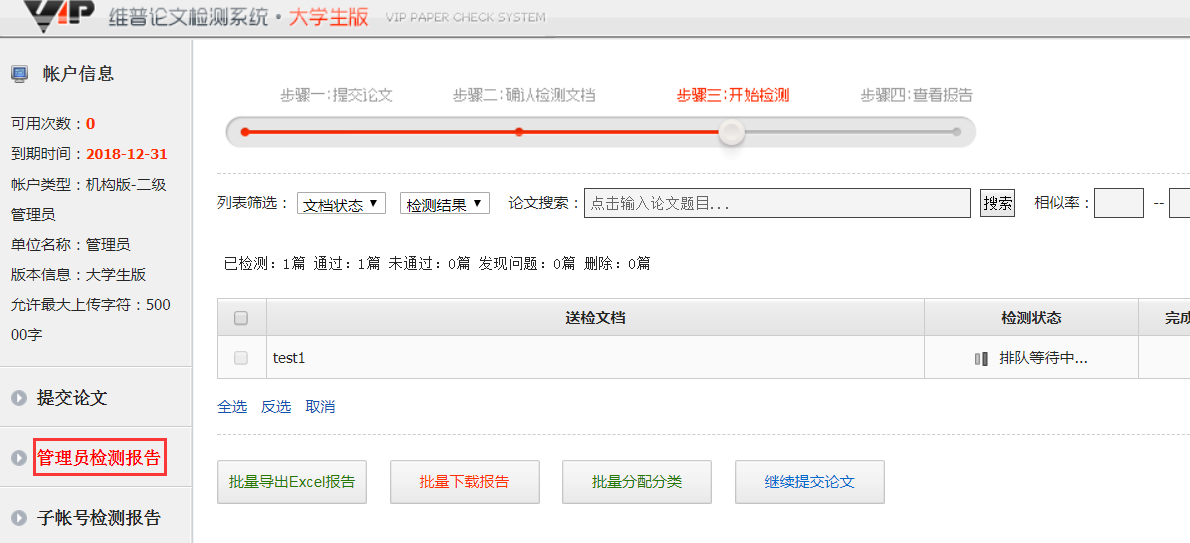
Task: Click arrow icon beside 提交论文
Action: [18, 398]
